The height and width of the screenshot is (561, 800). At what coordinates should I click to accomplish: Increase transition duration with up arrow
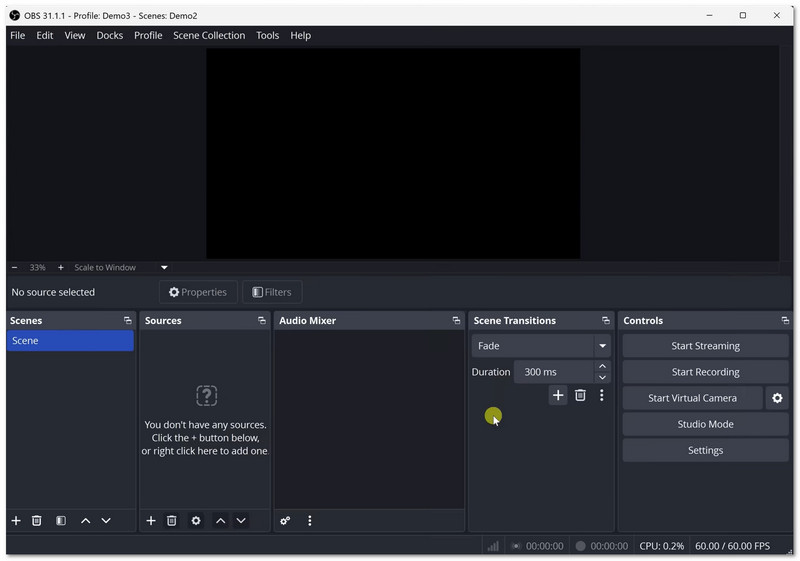[x=603, y=367]
